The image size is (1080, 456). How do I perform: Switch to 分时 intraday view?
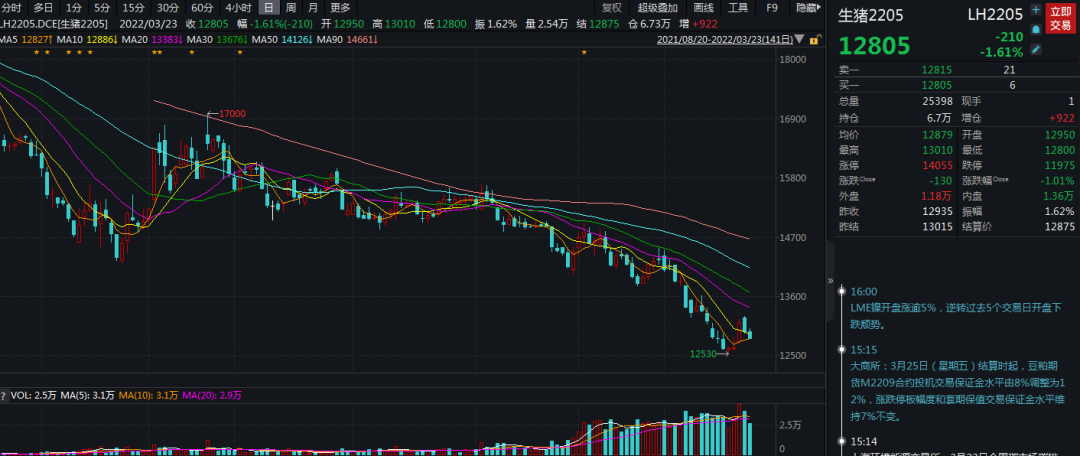(x=11, y=8)
